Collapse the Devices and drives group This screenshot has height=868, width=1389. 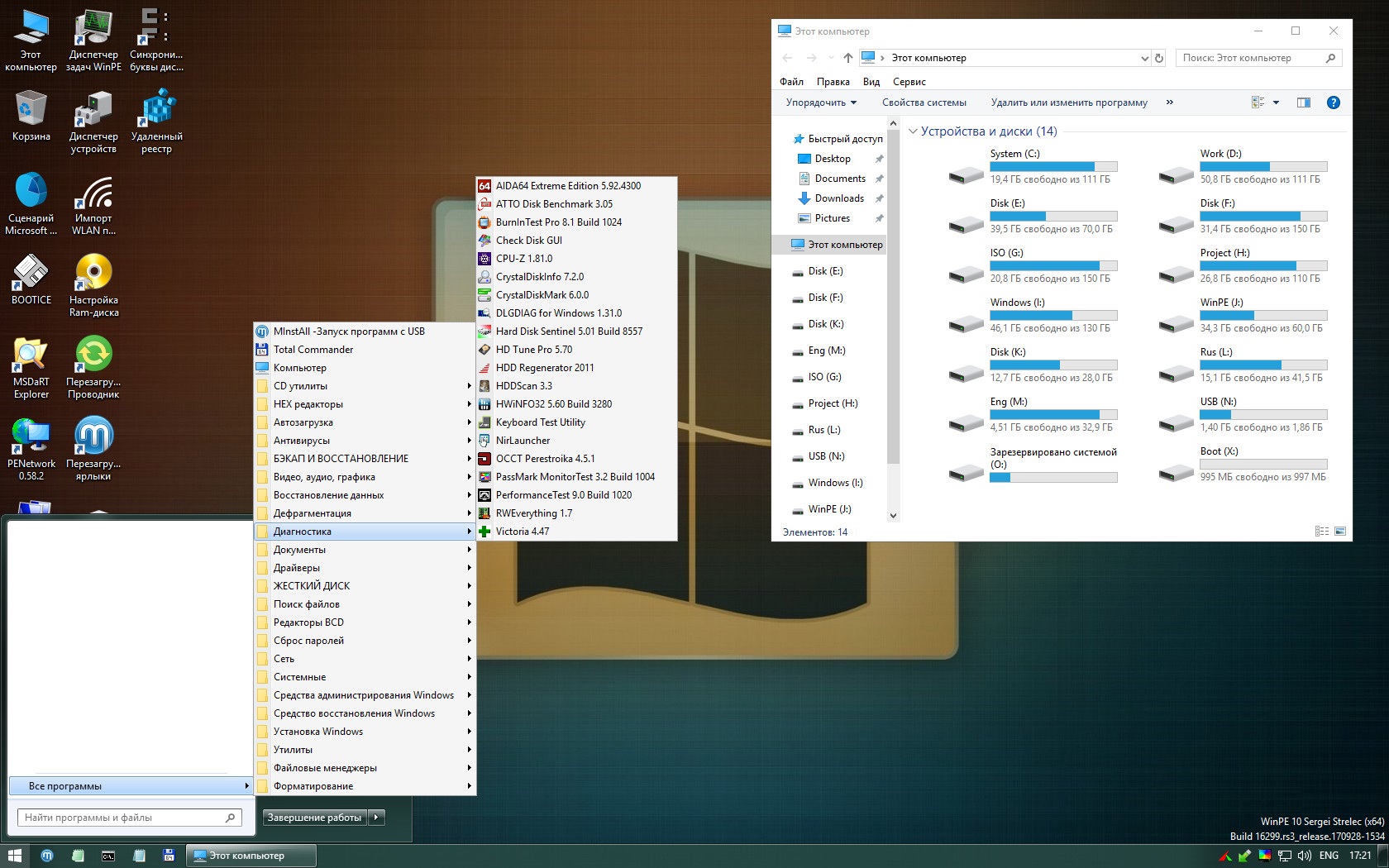point(913,131)
